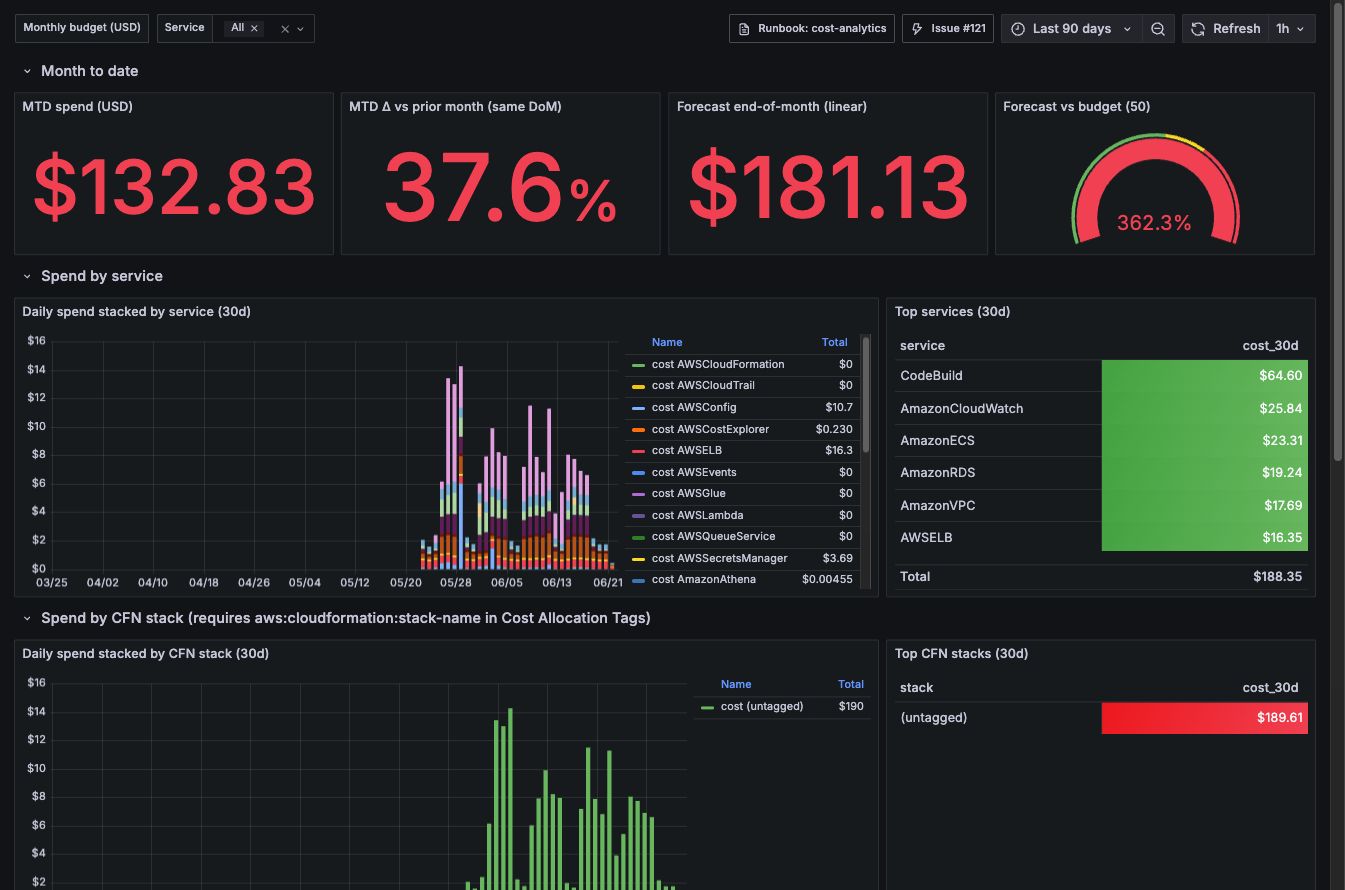Remove the 'All' service filter chip
This screenshot has width=1345, height=890.
click(x=255, y=28)
